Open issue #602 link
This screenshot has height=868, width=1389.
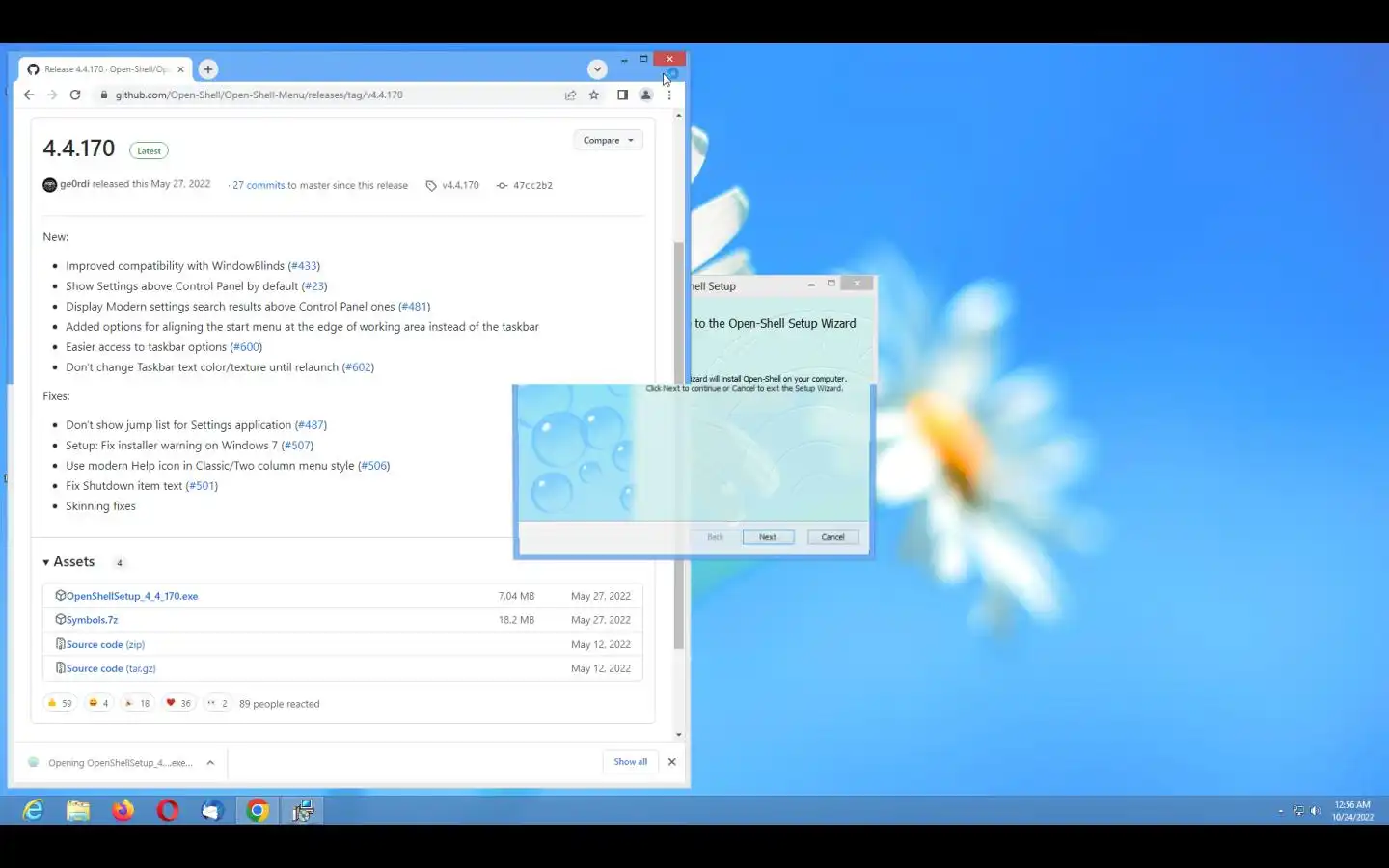(358, 367)
